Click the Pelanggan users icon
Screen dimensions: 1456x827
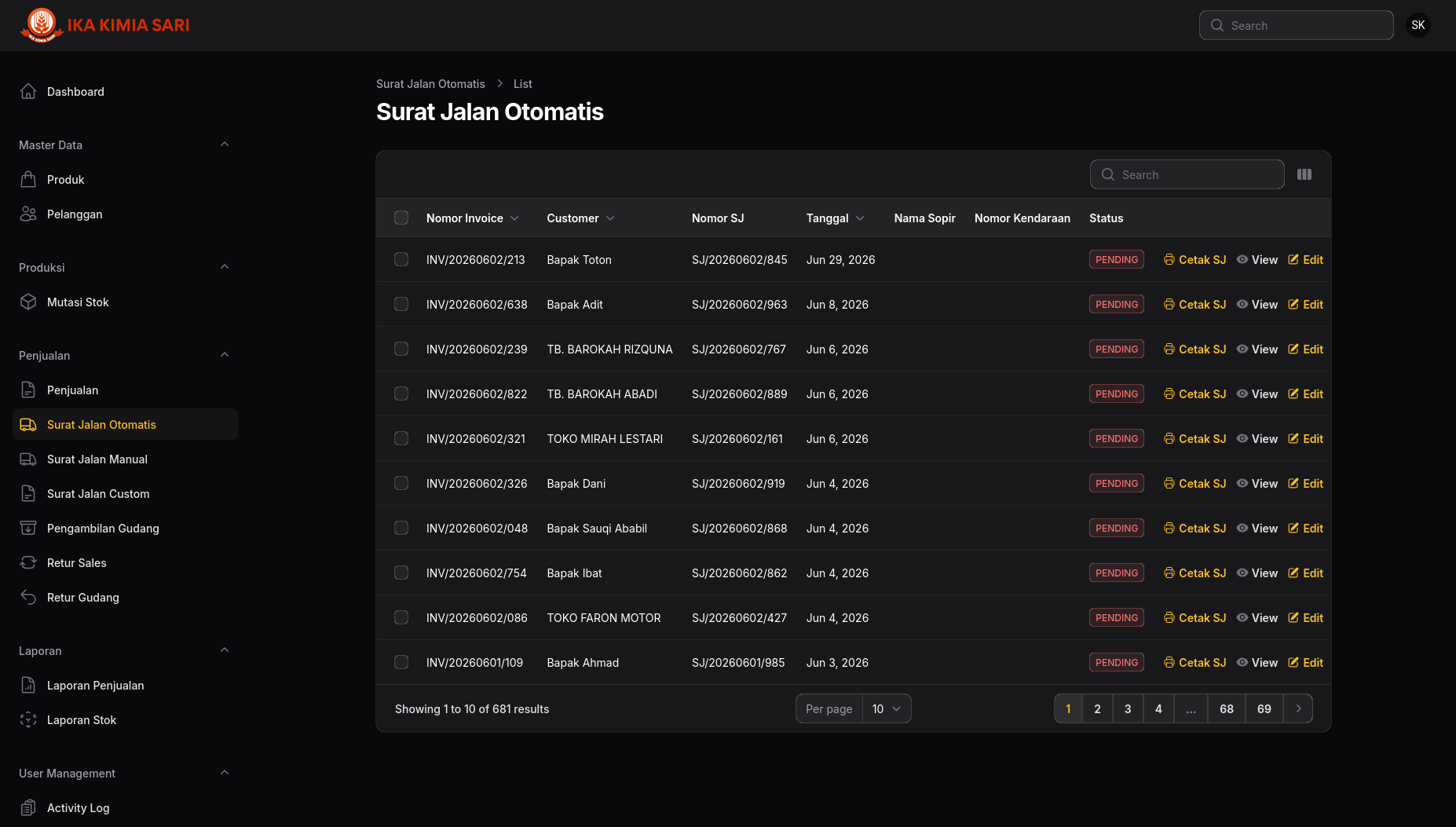[28, 214]
